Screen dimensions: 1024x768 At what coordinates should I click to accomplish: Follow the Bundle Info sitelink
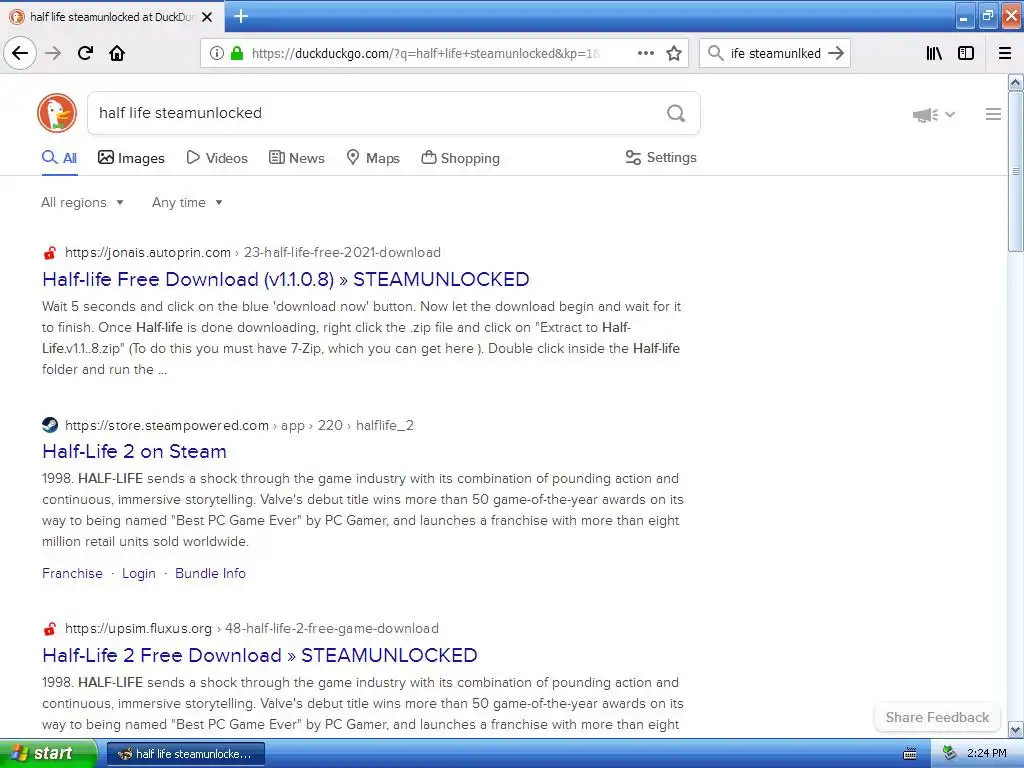[210, 573]
